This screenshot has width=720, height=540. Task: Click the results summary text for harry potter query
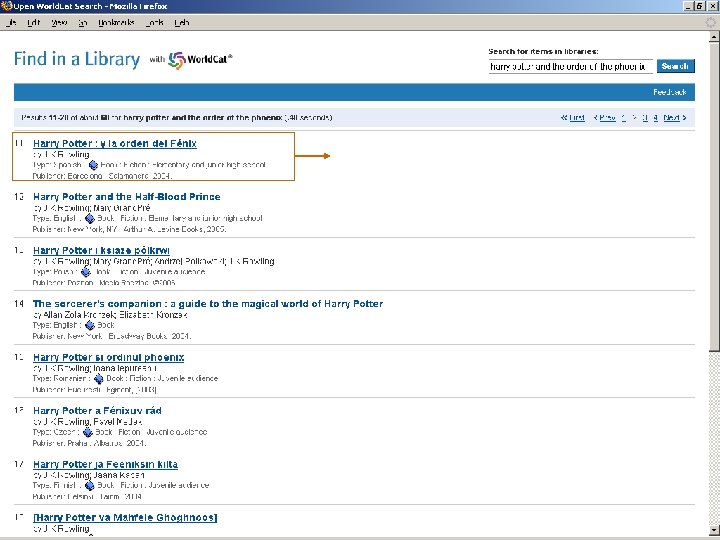tap(177, 118)
